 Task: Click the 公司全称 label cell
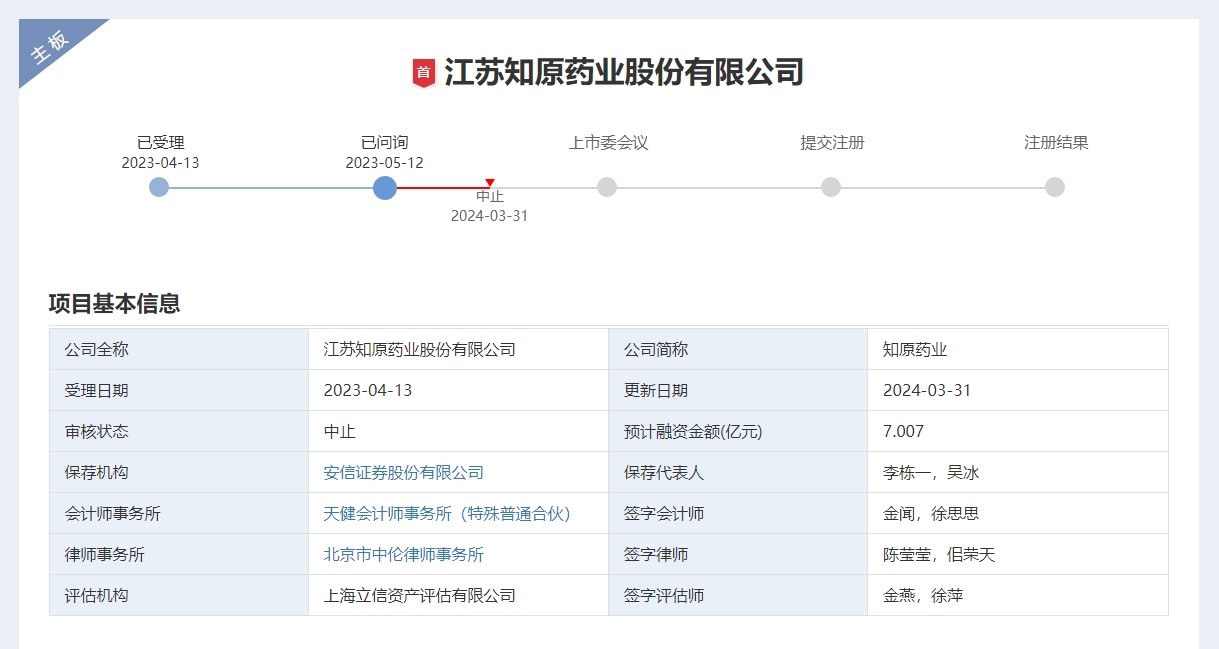[x=179, y=349]
